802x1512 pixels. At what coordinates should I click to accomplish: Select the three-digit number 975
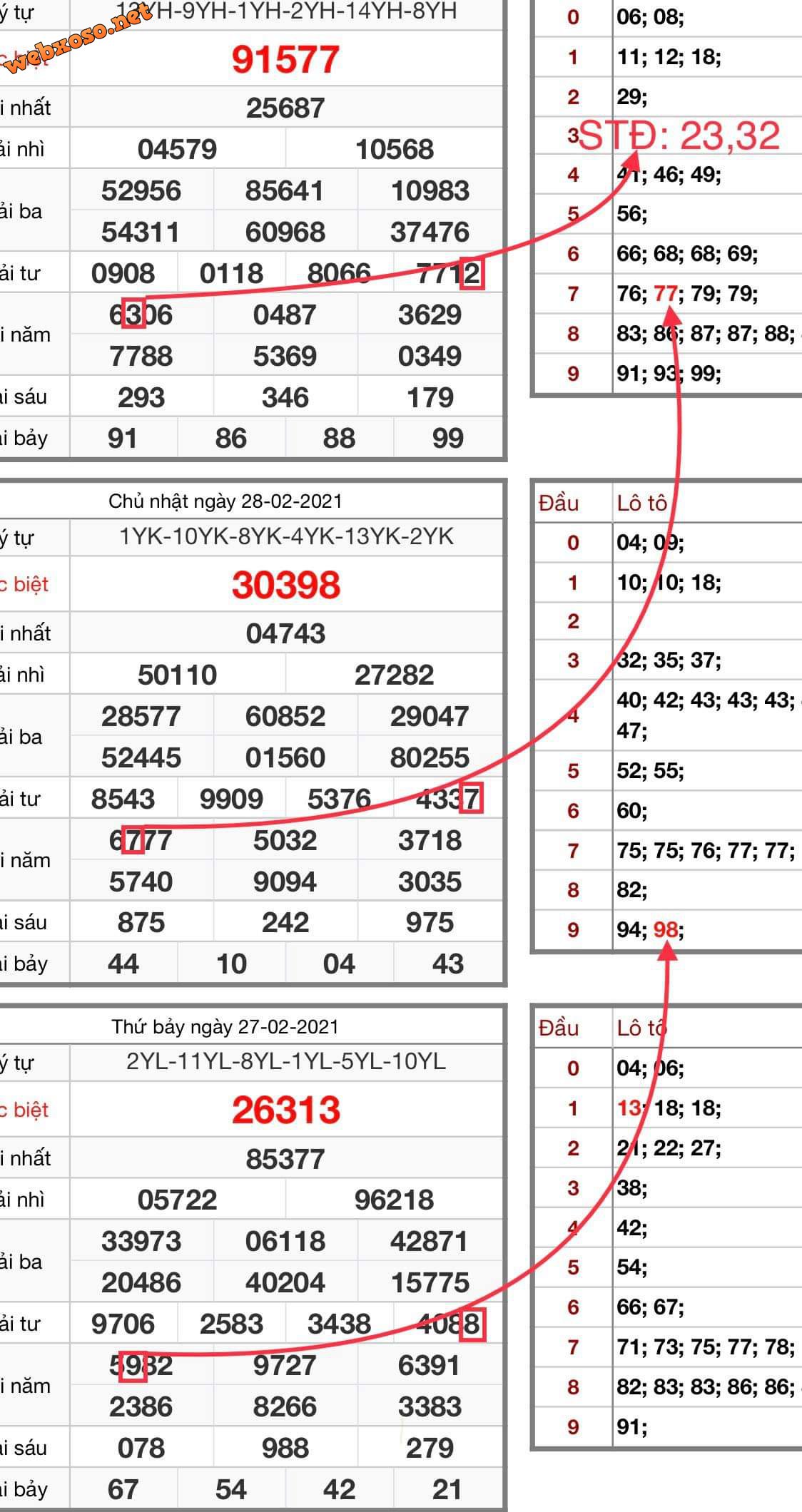[430, 923]
